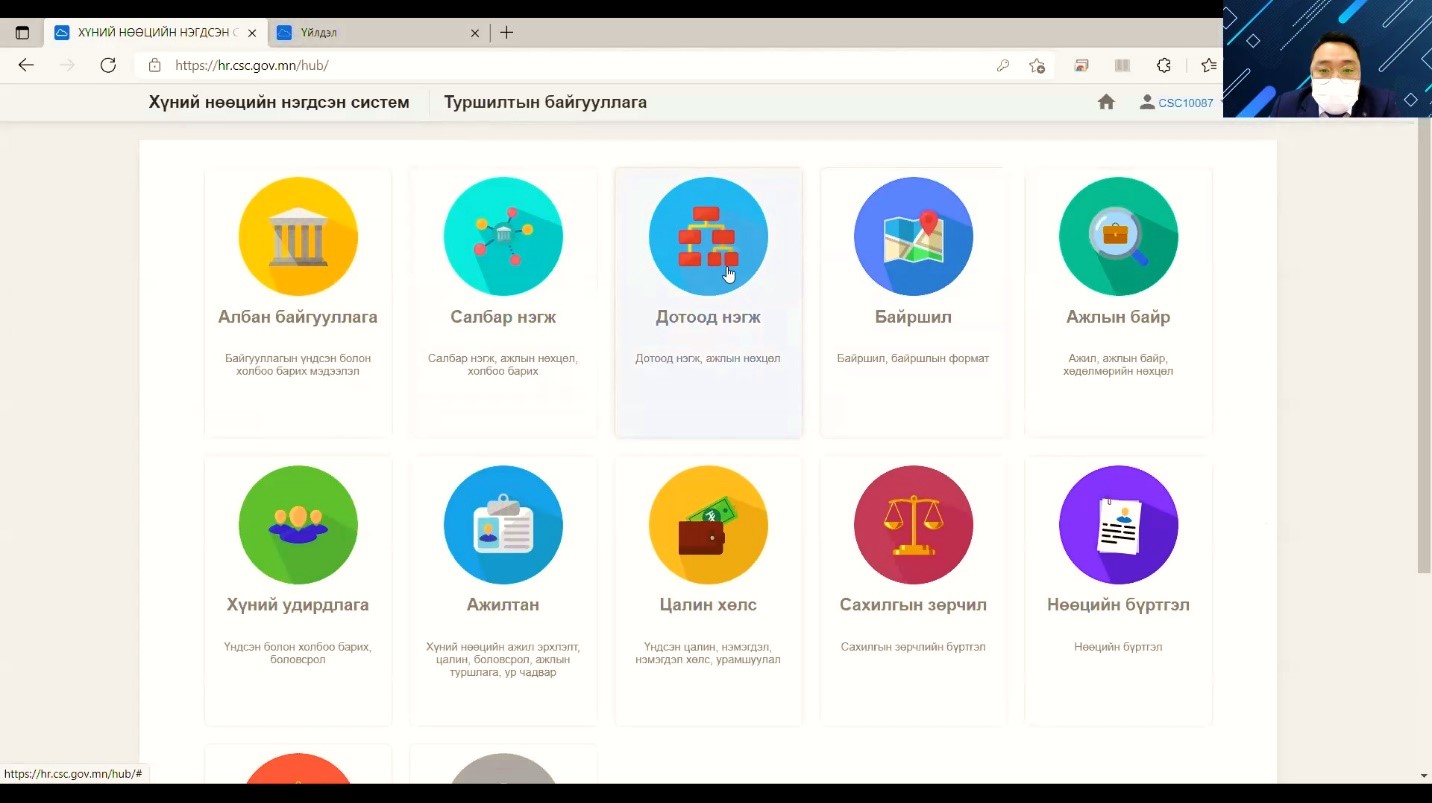Open the Байршил map icon
Image resolution: width=1432 pixels, height=803 pixels.
click(x=913, y=237)
